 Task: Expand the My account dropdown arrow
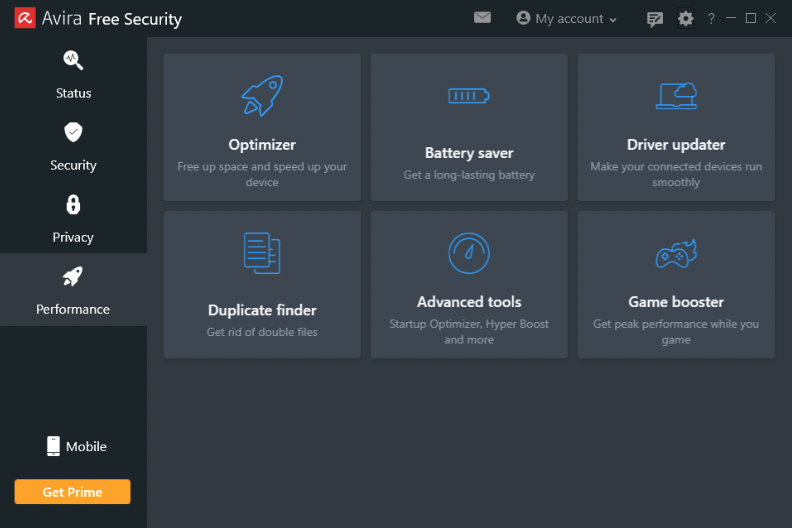click(x=613, y=20)
